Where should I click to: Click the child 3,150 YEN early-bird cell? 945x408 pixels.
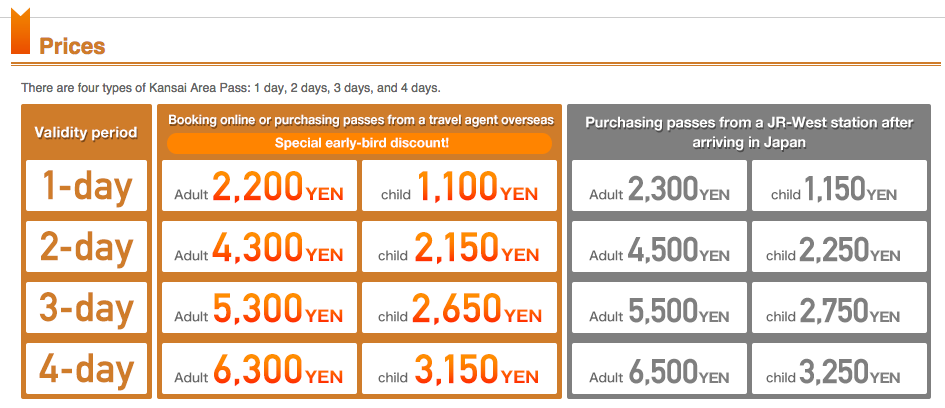click(x=459, y=368)
